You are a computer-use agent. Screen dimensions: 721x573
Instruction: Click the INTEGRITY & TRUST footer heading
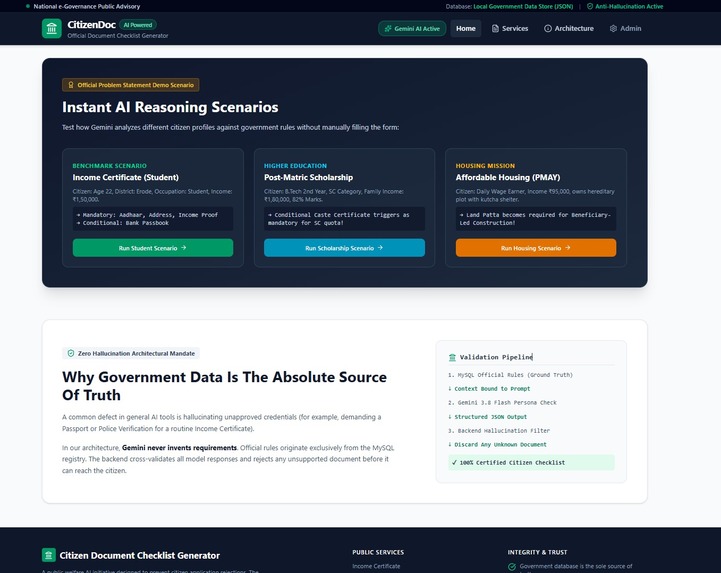coord(538,552)
